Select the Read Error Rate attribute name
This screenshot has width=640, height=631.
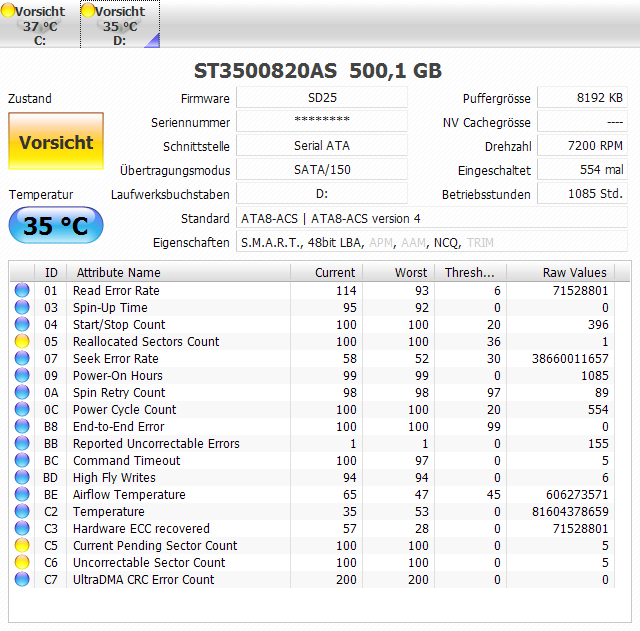[116, 291]
